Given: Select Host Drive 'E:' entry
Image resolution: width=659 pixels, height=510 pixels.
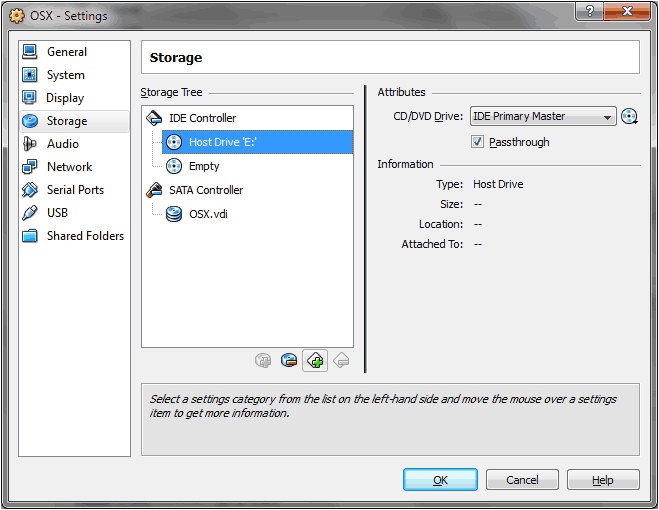Looking at the screenshot, I should tap(257, 142).
